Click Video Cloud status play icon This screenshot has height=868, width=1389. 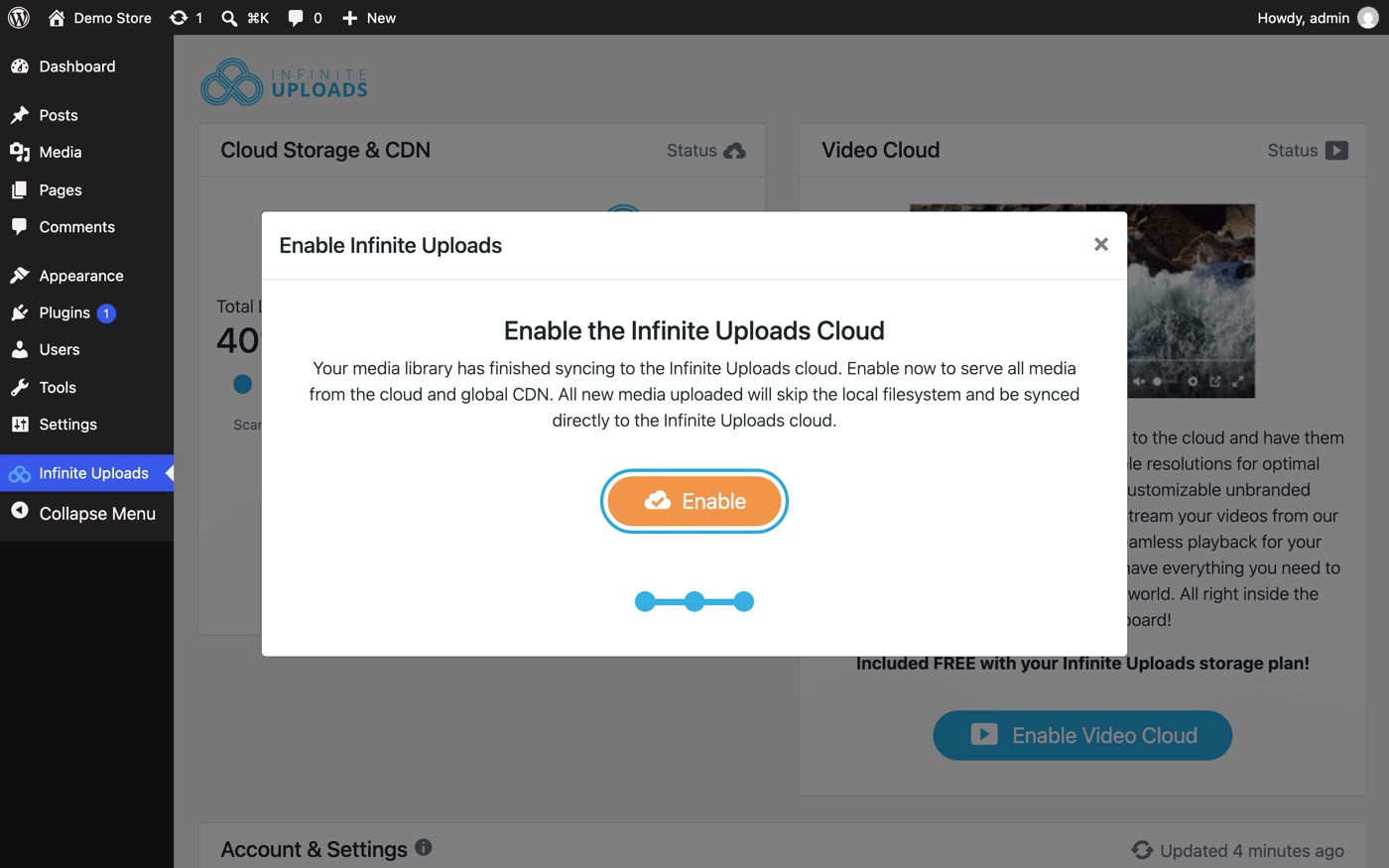click(x=1336, y=151)
